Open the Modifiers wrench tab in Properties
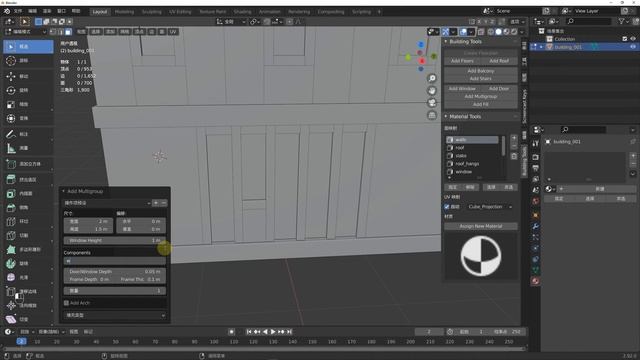 536,226
